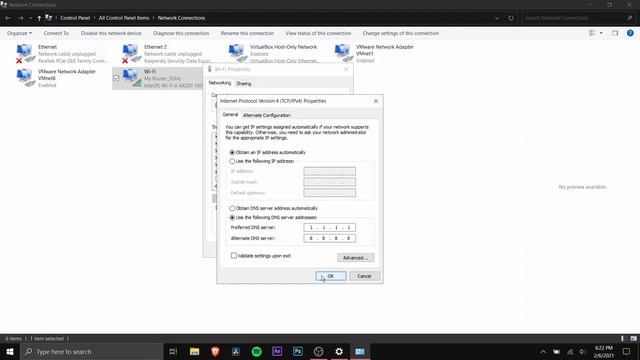Select the Networking tab in Wi-Fi Properties
Screen dimensions: 640x360
coord(220,83)
